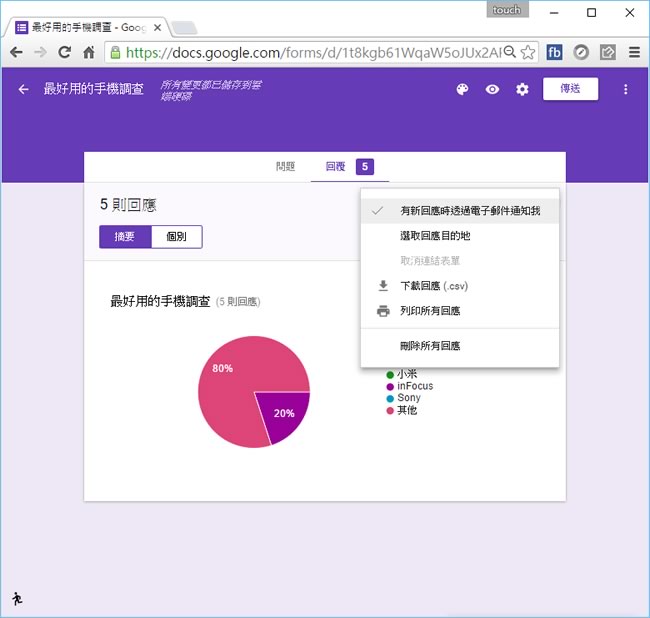Click the fb extension icon
650x618 pixels.
(554, 52)
